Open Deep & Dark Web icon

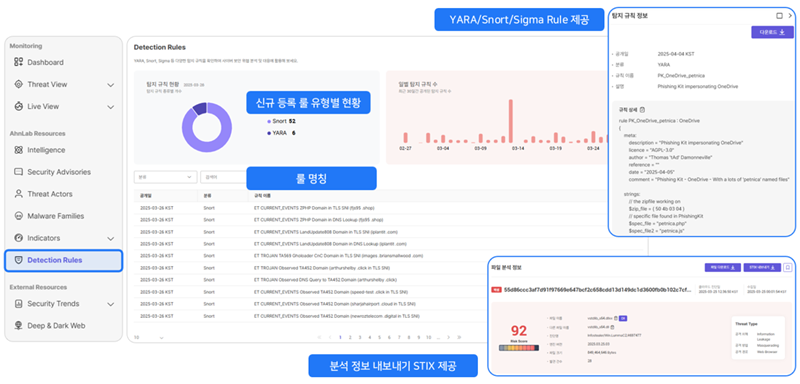[x=18, y=325]
